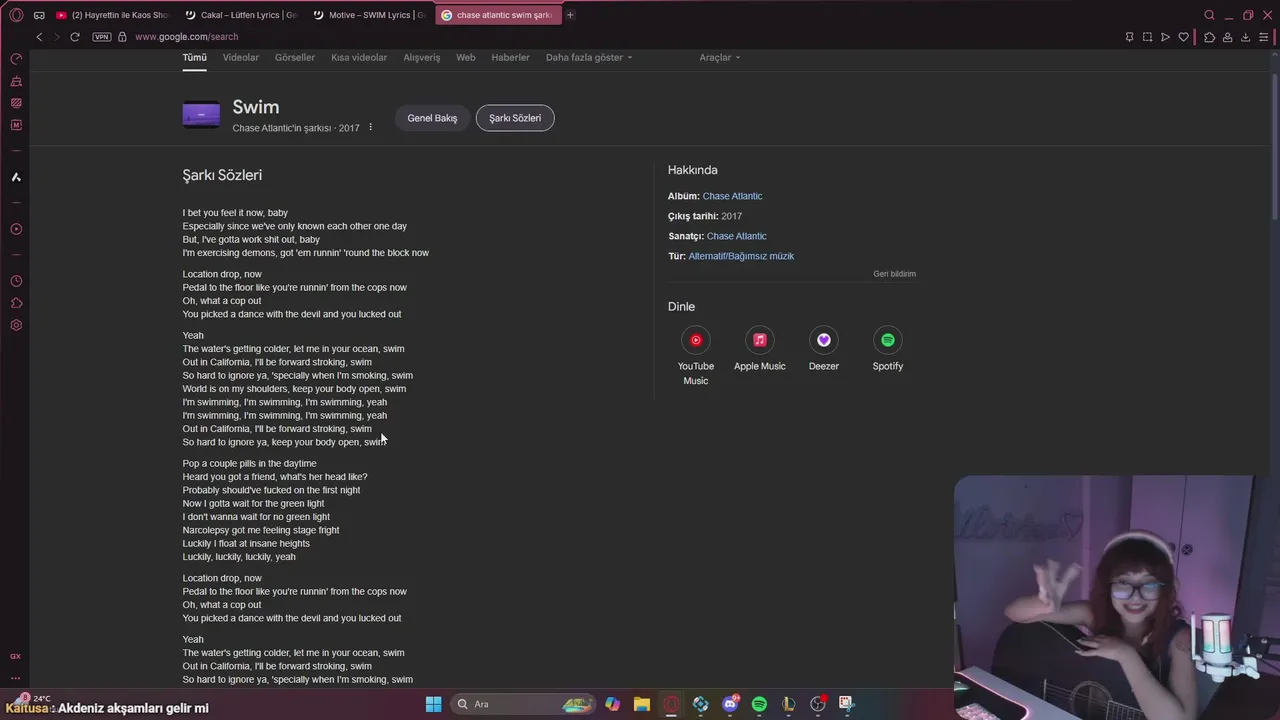Open Discord from the taskbar
Image resolution: width=1280 pixels, height=720 pixels.
click(x=730, y=704)
